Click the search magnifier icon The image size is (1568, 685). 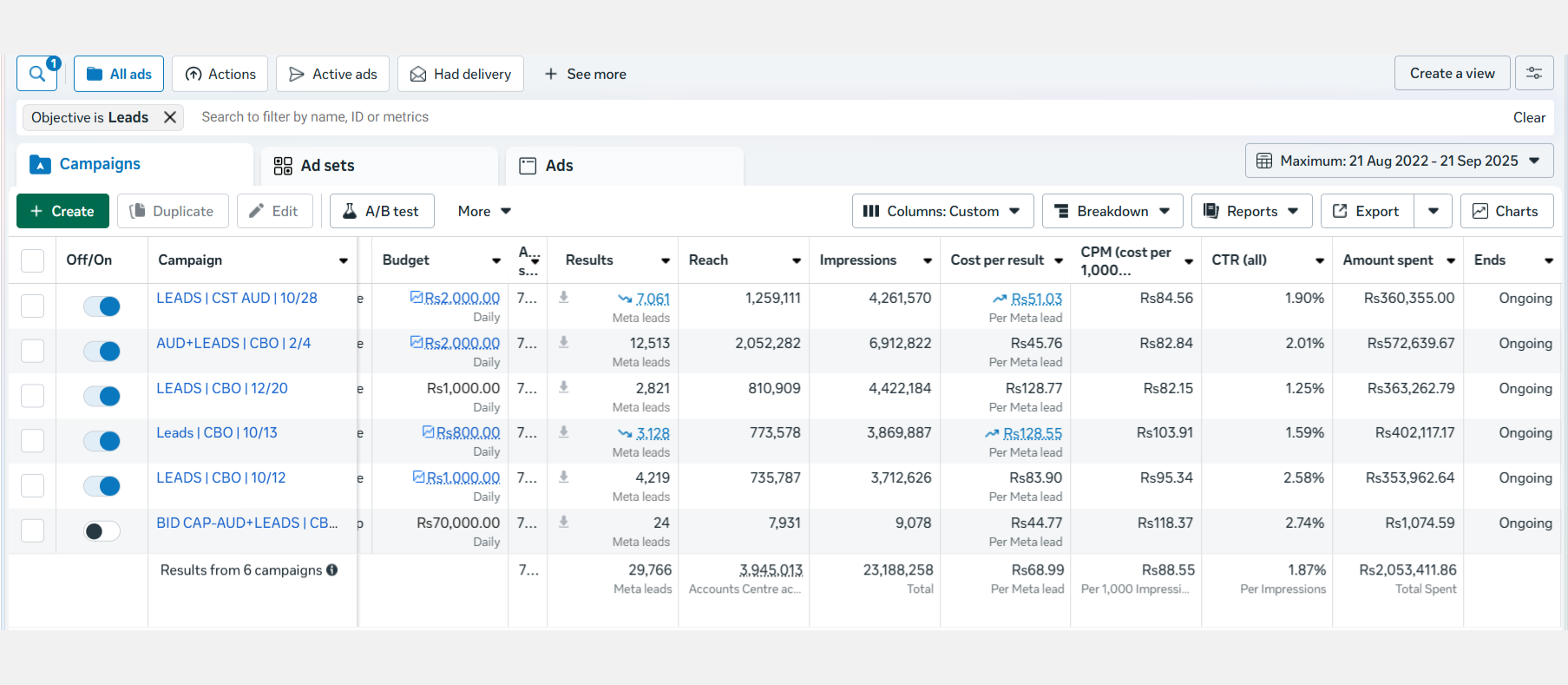click(36, 75)
